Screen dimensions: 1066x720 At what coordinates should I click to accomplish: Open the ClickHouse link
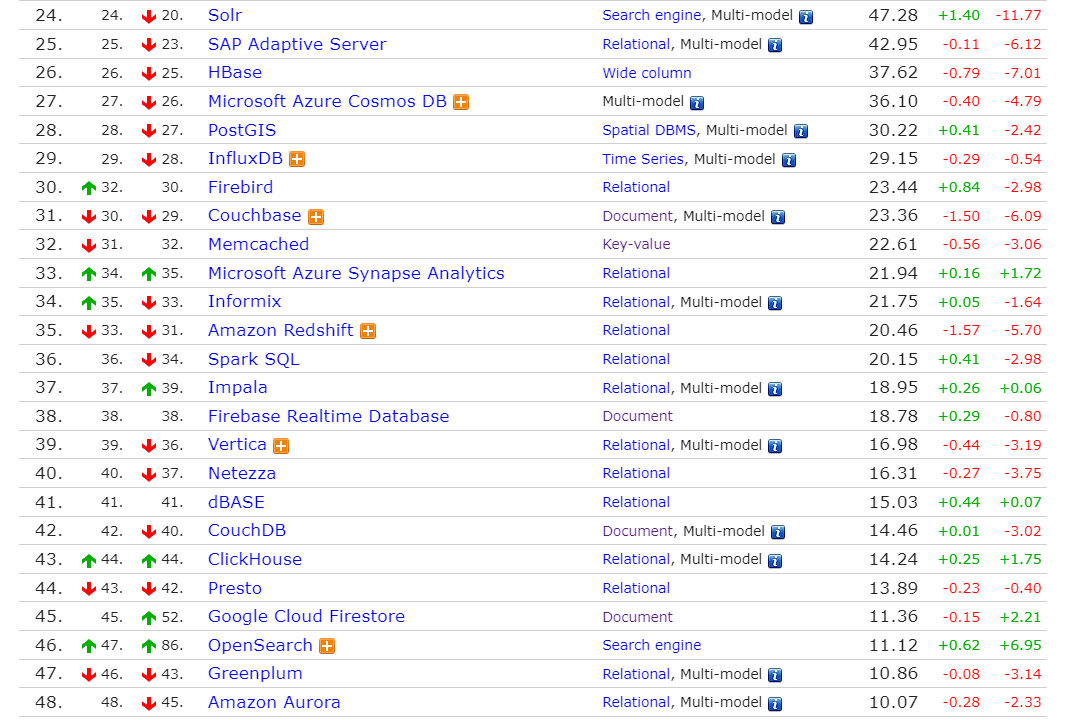coord(255,559)
